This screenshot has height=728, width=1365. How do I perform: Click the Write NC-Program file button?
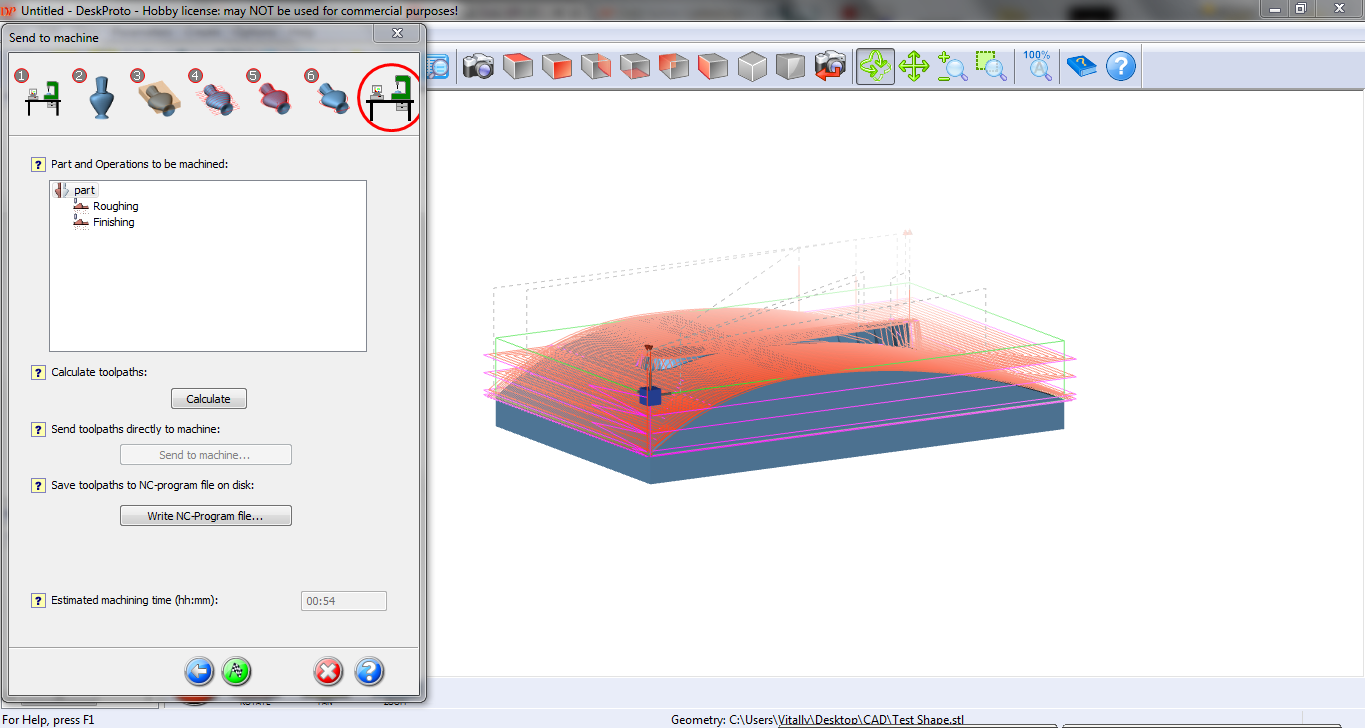(x=205, y=515)
